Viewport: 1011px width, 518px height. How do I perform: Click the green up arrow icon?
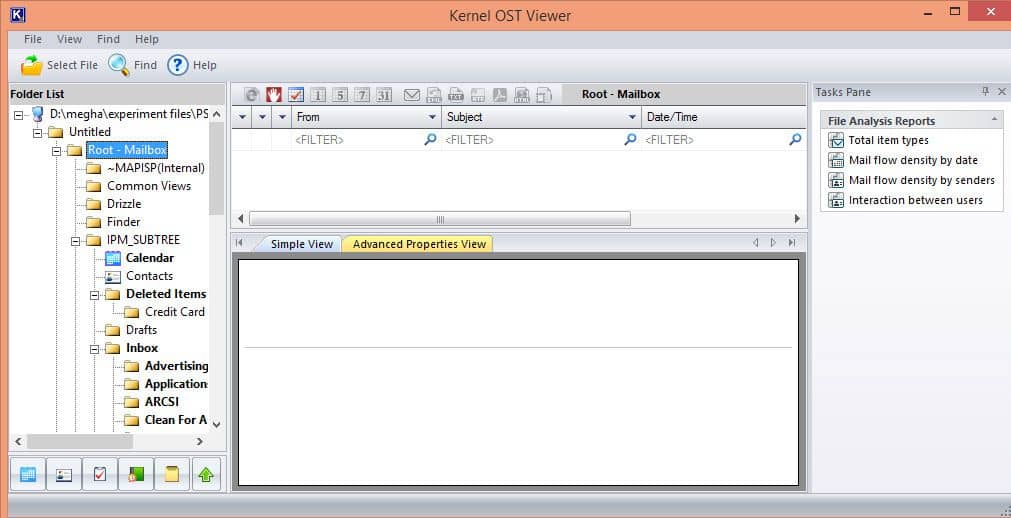[x=206, y=475]
